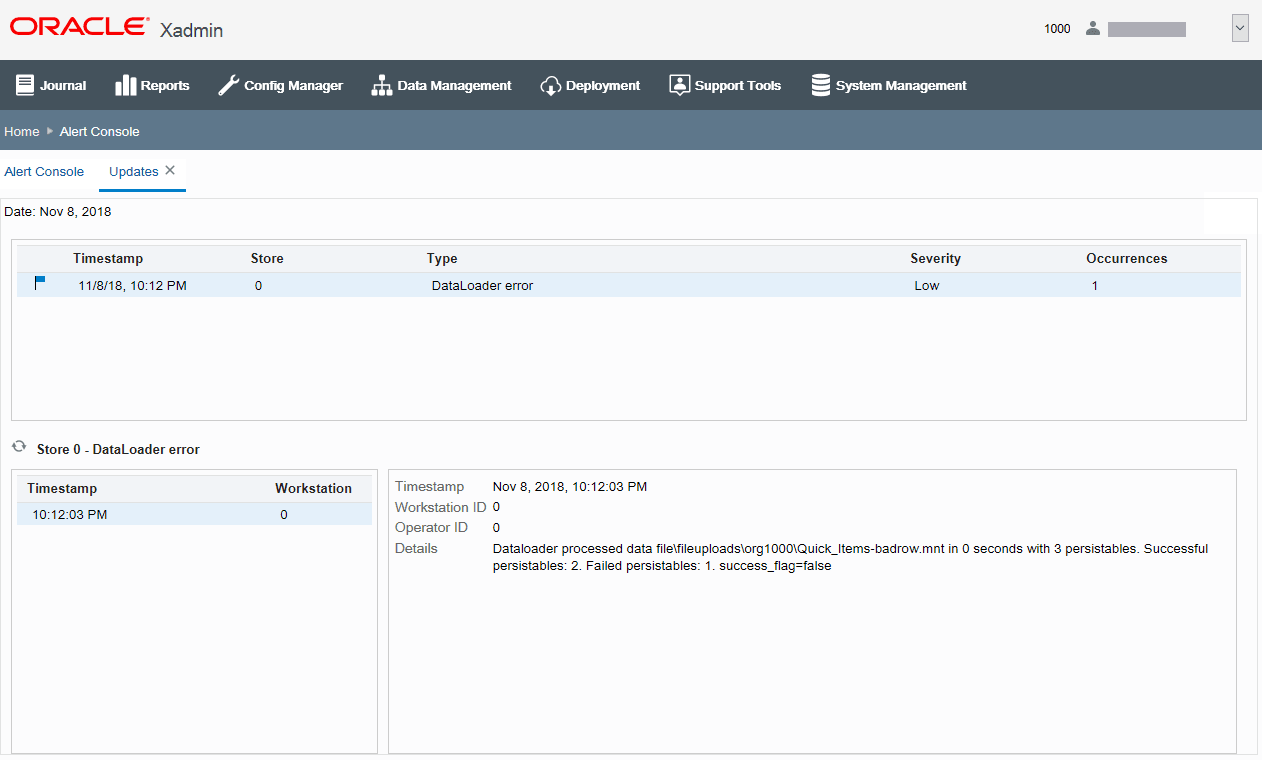Click the blue flag alert icon
Viewport: 1262px width, 760px height.
point(40,284)
